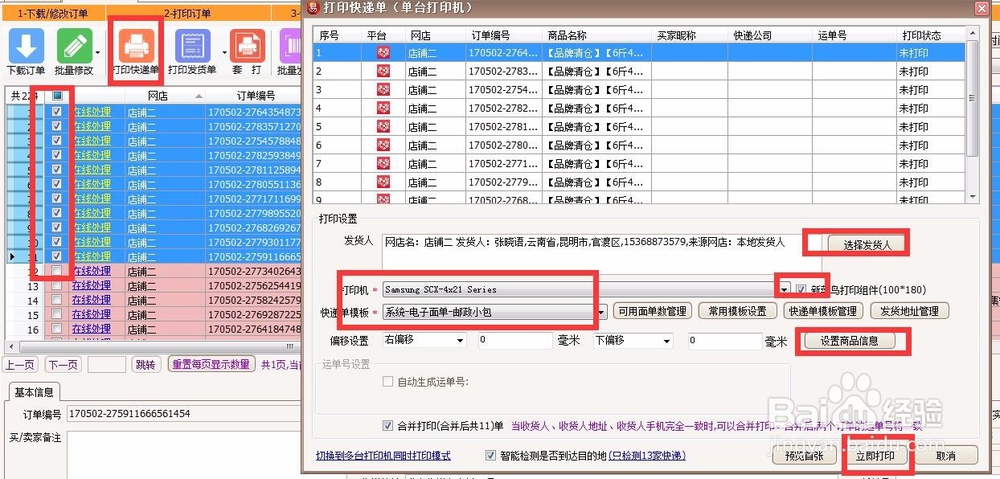Click 常用模板设置 button
This screenshot has width=1000, height=479.
[737, 311]
